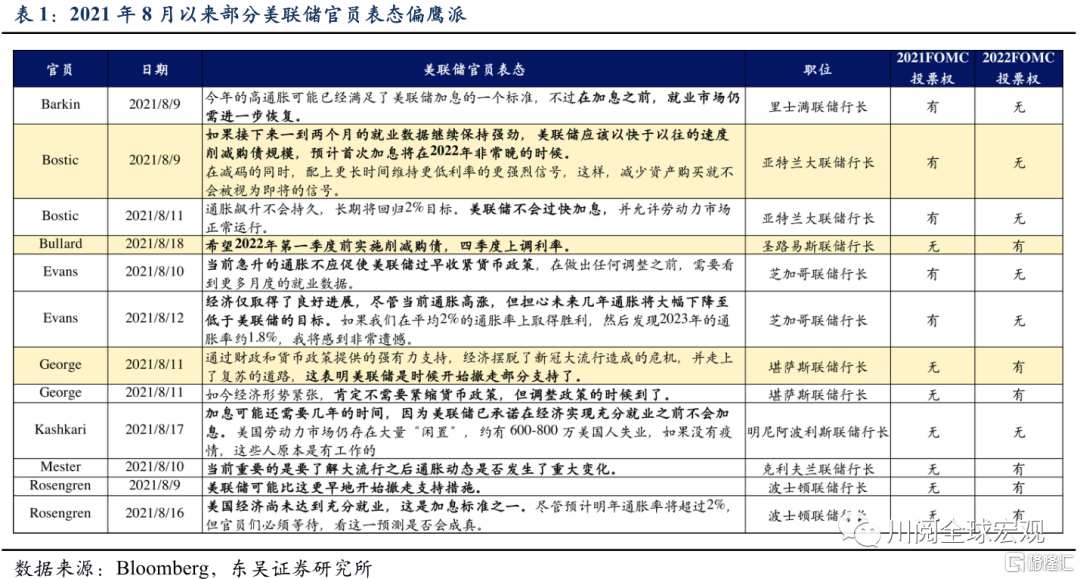Click "有" under 2021FOMC in the 2021/8/12 row
The image size is (1080, 579).
click(x=932, y=320)
